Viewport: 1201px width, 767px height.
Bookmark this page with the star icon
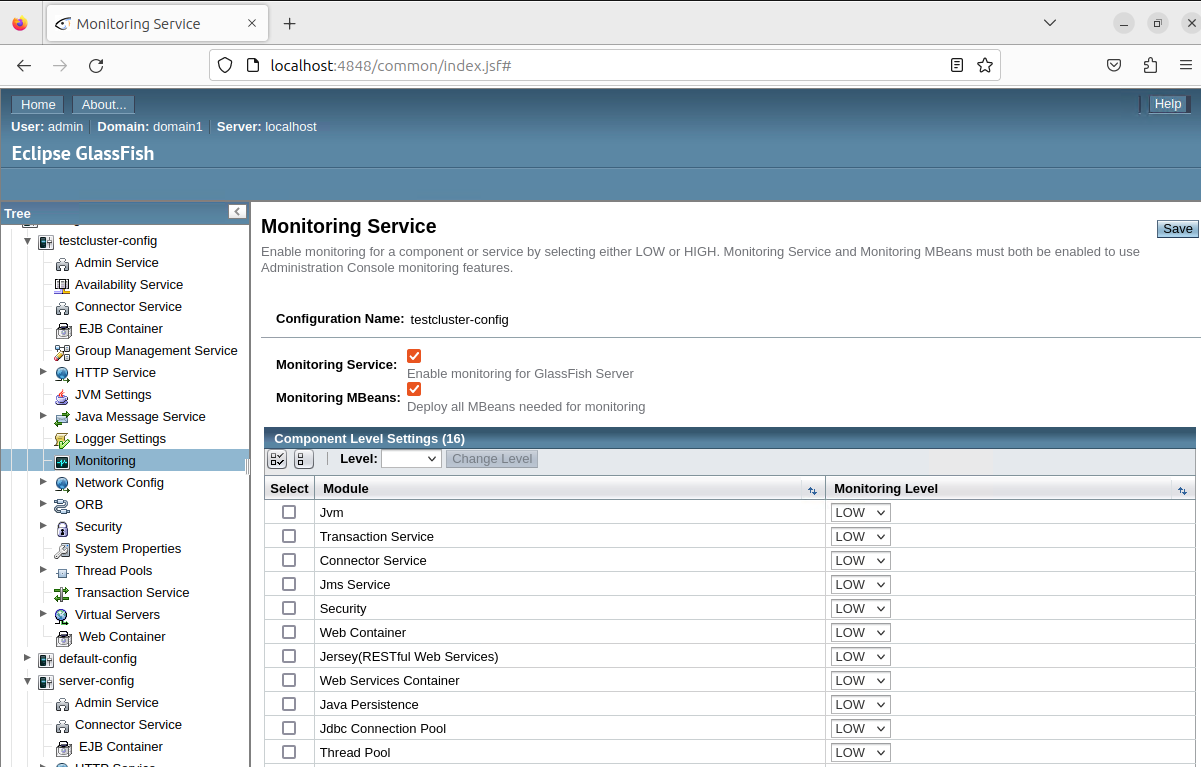985,65
